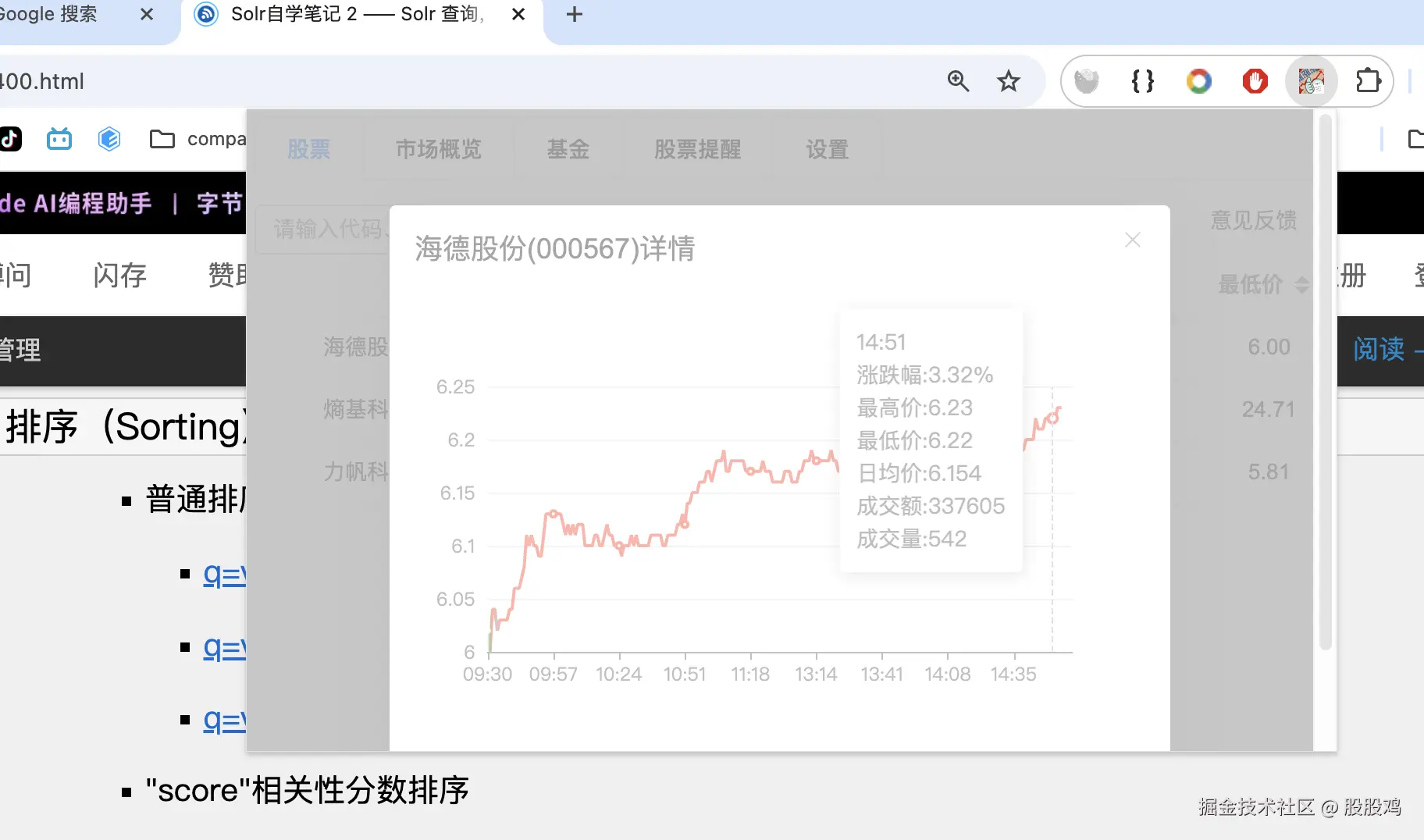Click the 意见反馈 feedback link
Image resolution: width=1424 pixels, height=840 pixels.
coord(1252,221)
